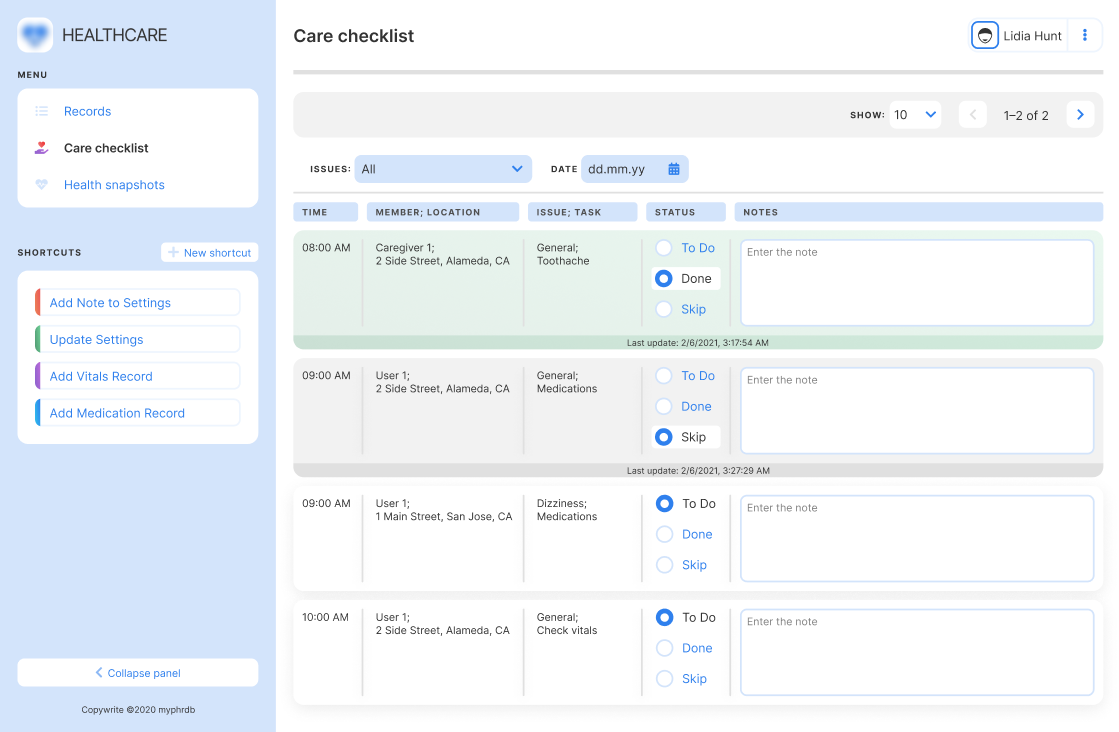Click the Health snapshots heart icon
This screenshot has width=1119, height=732.
41,185
